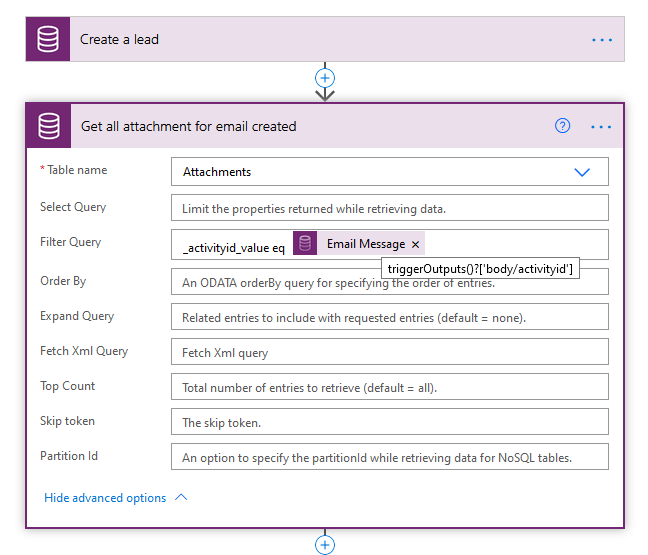Open the Create a lead ellipsis menu

point(601,40)
